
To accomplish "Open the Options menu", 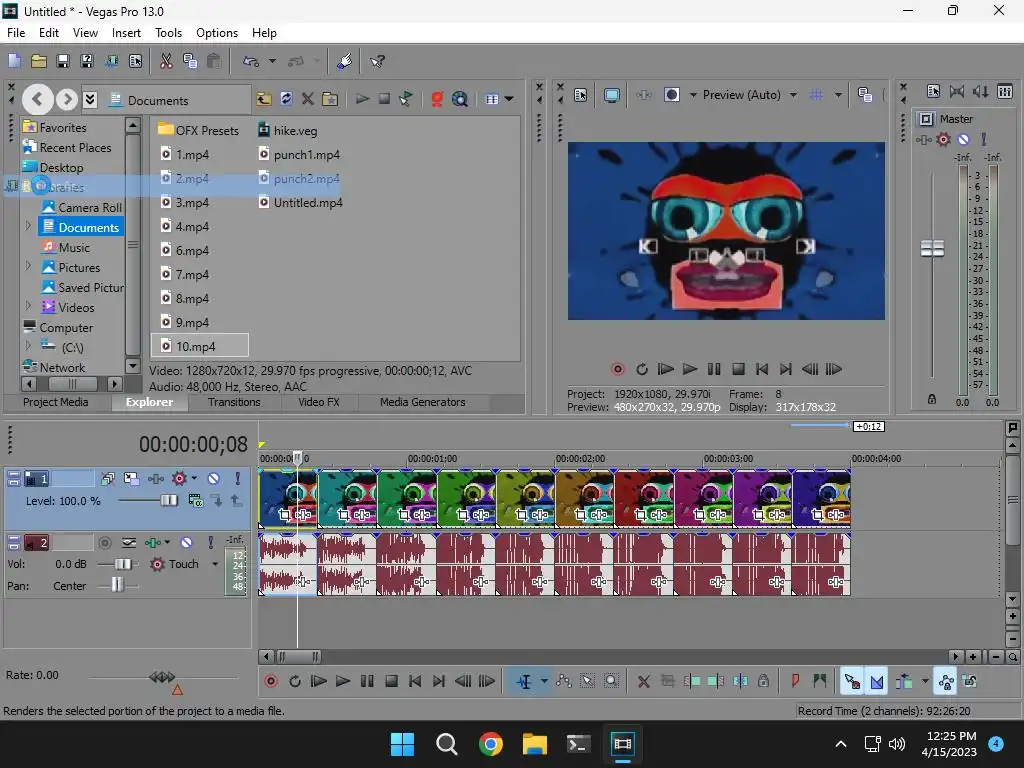I will coord(217,33).
